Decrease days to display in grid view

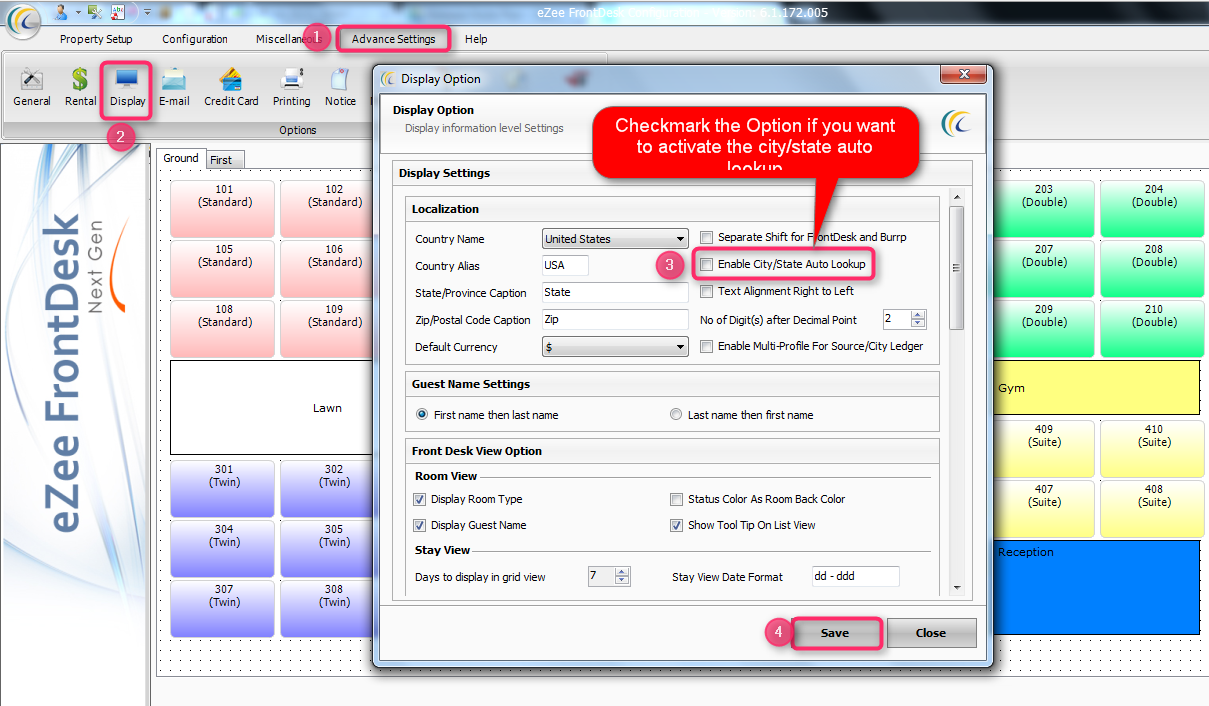[x=623, y=581]
